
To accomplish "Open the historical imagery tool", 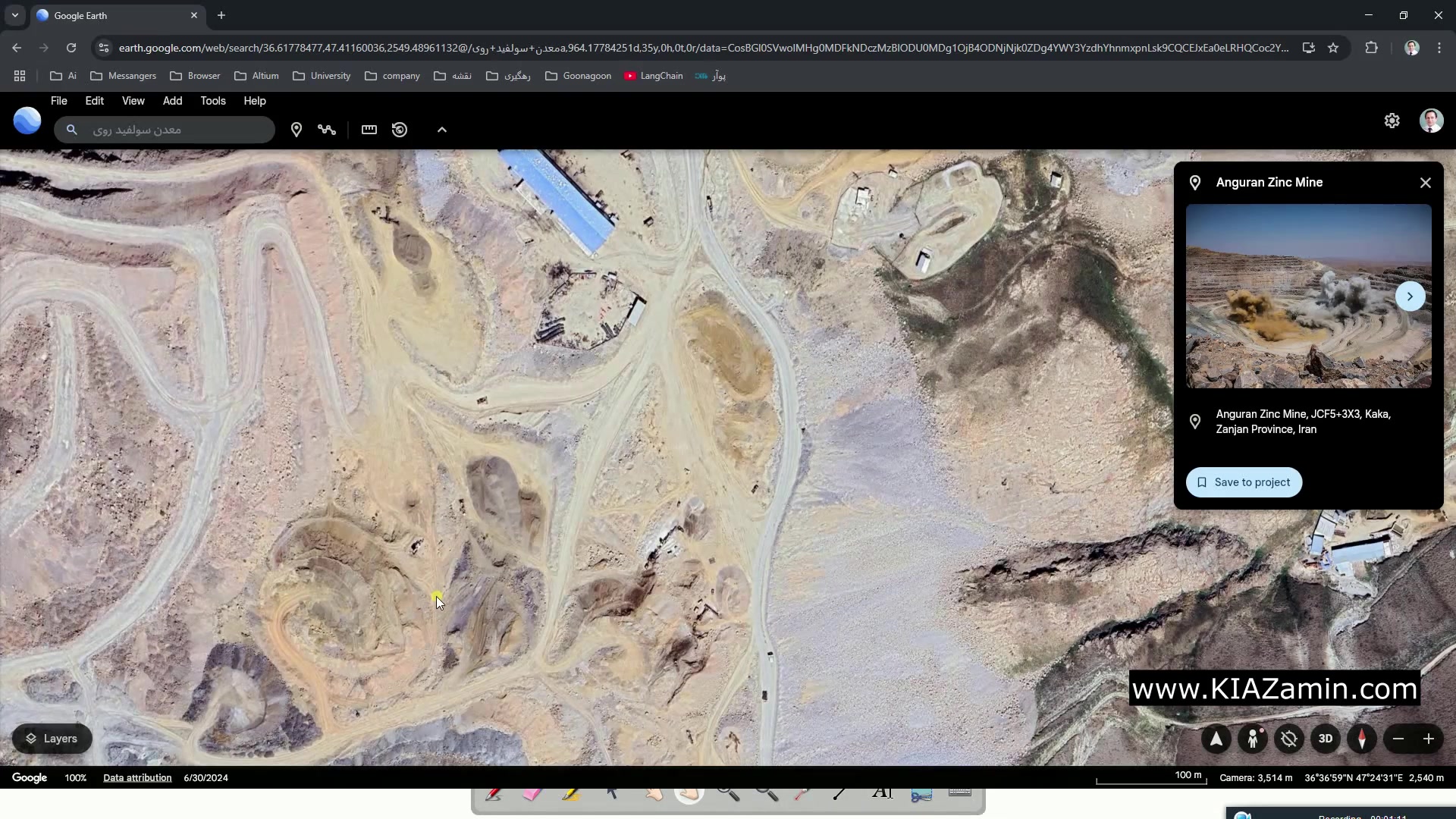I will [400, 130].
